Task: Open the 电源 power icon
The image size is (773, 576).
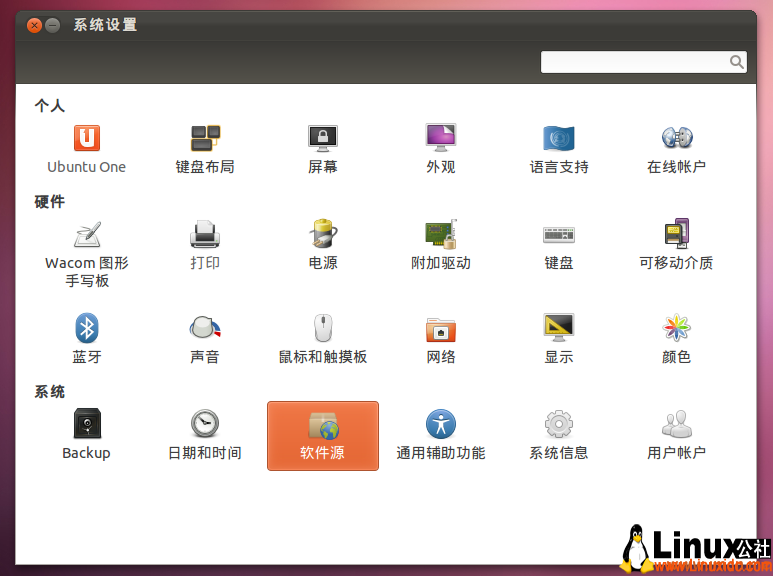Action: (x=323, y=233)
